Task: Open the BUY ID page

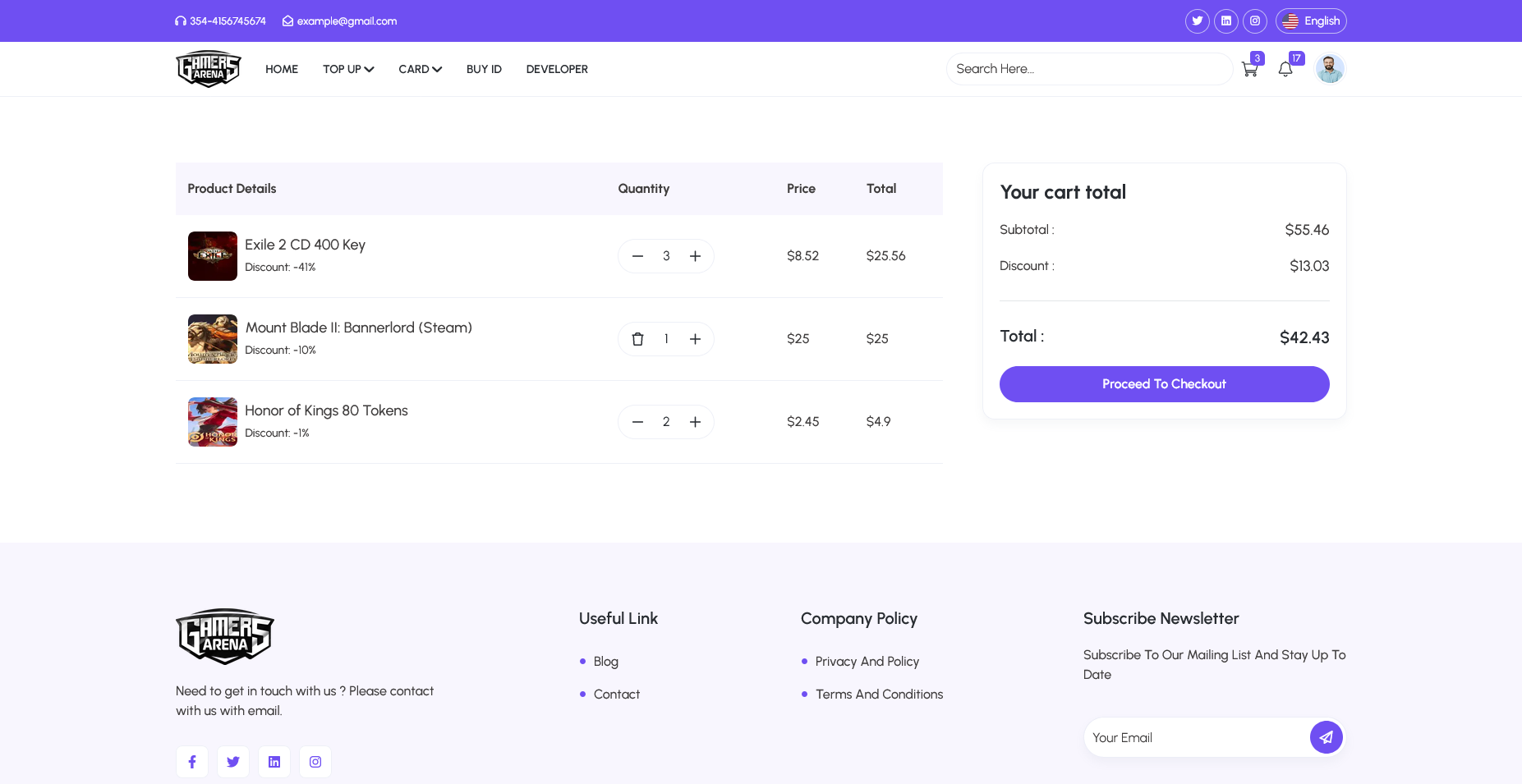Action: pos(484,69)
